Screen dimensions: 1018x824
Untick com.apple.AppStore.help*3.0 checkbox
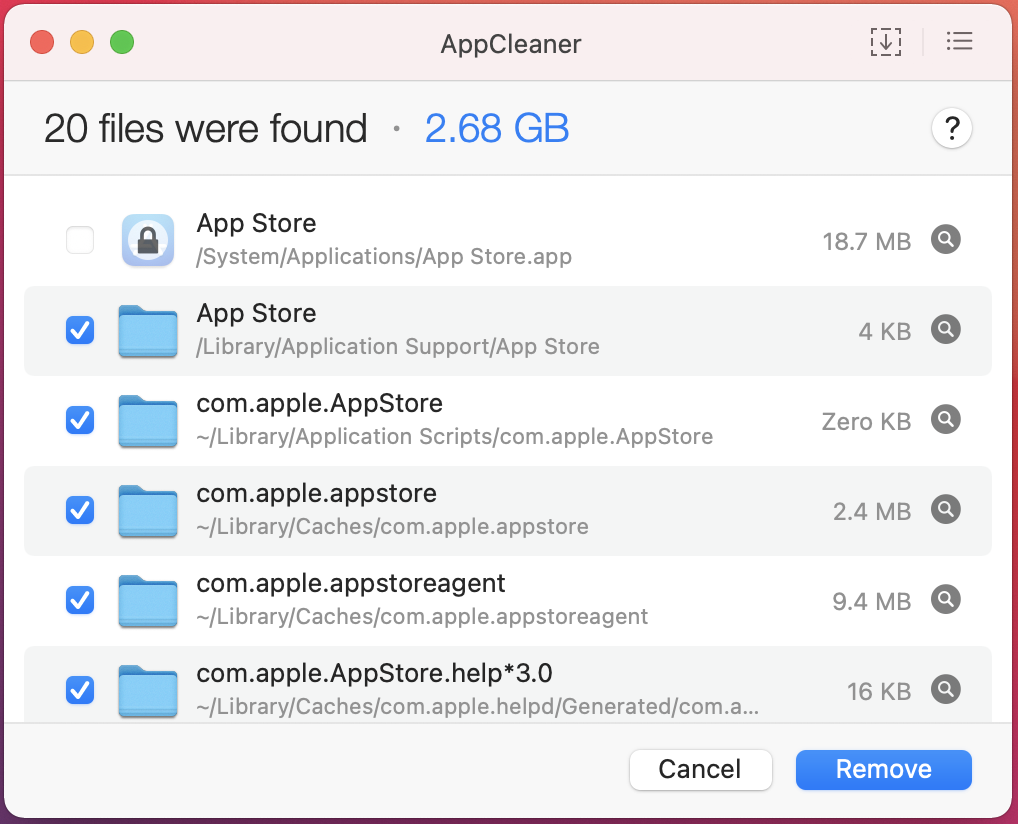tap(80, 690)
